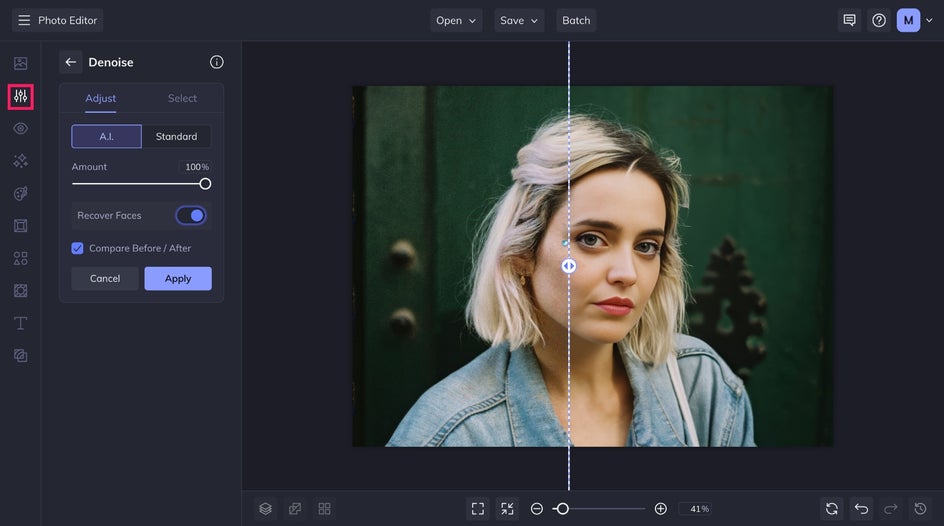944x526 pixels.
Task: Show Denoise info tooltip icon
Action: pyautogui.click(x=217, y=62)
